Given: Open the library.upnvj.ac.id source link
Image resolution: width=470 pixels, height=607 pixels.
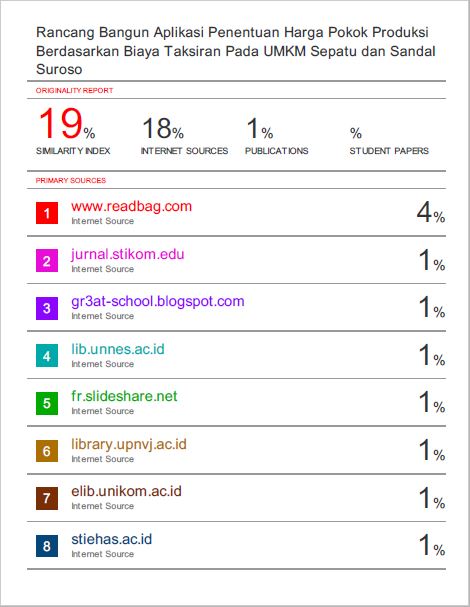Looking at the screenshot, I should [129, 444].
